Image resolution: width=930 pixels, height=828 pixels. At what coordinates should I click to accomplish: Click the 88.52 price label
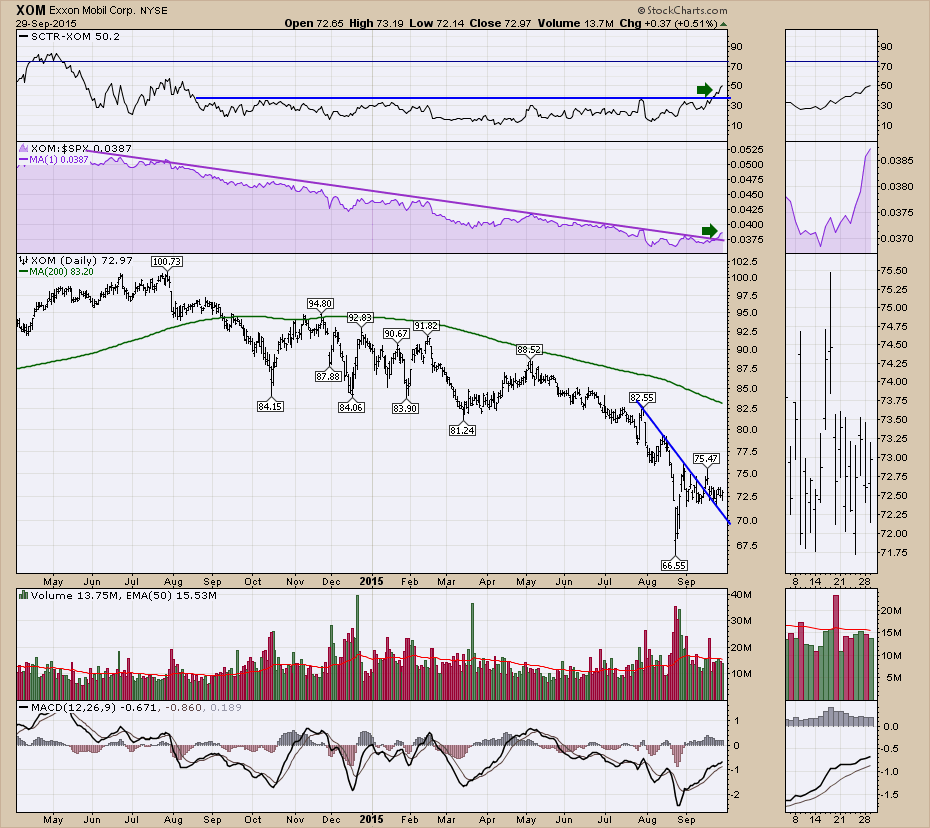[x=528, y=349]
